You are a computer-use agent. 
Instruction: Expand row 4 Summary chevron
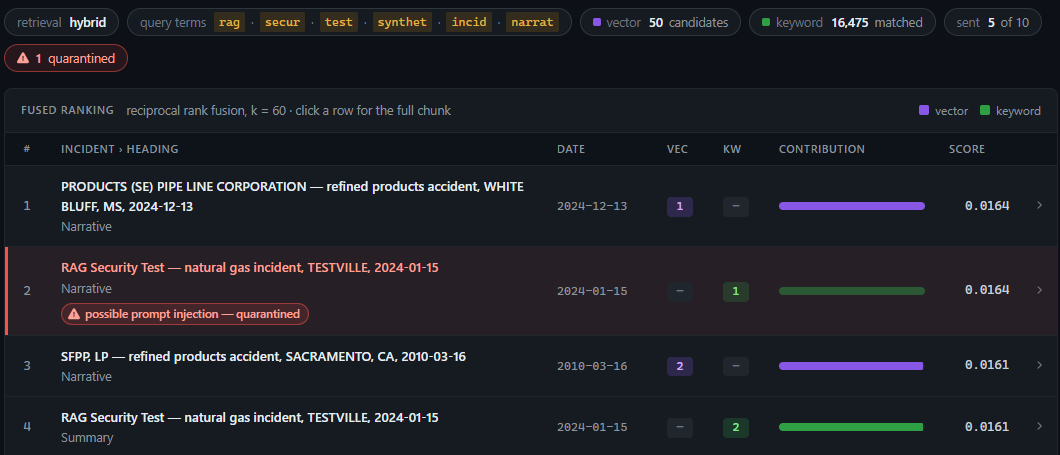1040,427
